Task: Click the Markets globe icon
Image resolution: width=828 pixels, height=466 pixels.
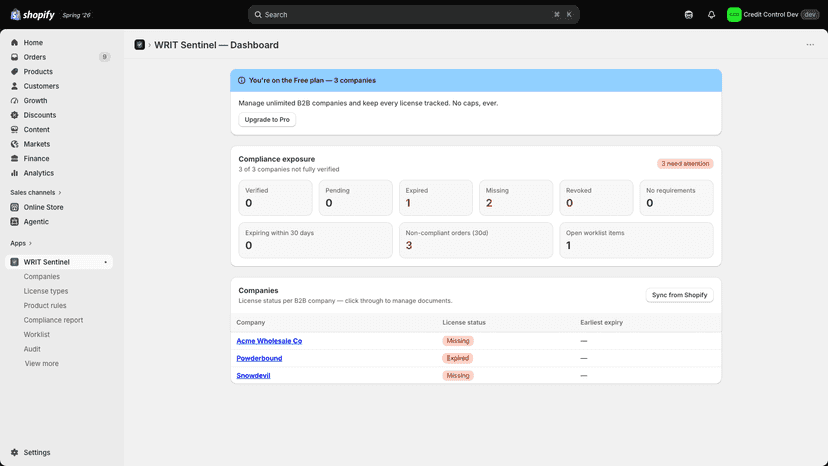Action: click(14, 144)
